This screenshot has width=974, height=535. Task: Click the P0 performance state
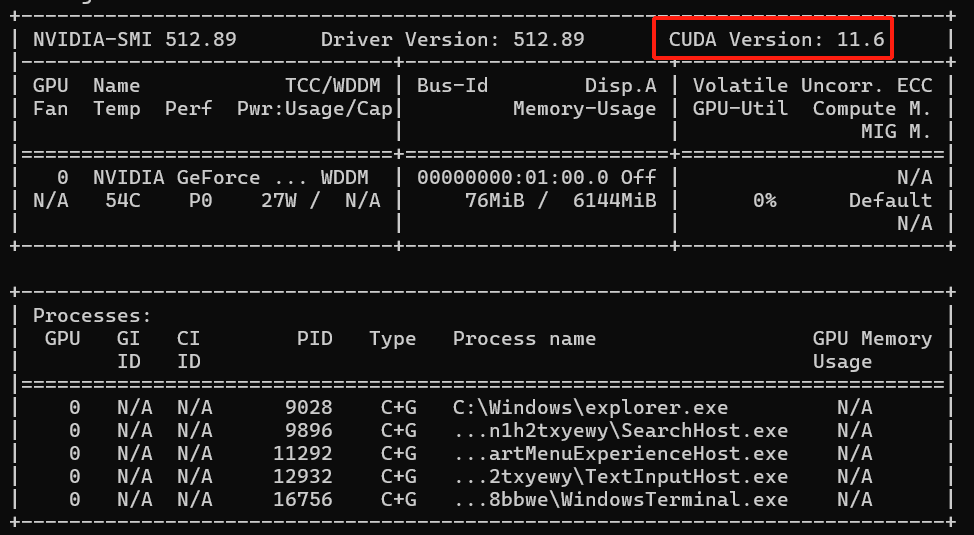click(x=201, y=201)
